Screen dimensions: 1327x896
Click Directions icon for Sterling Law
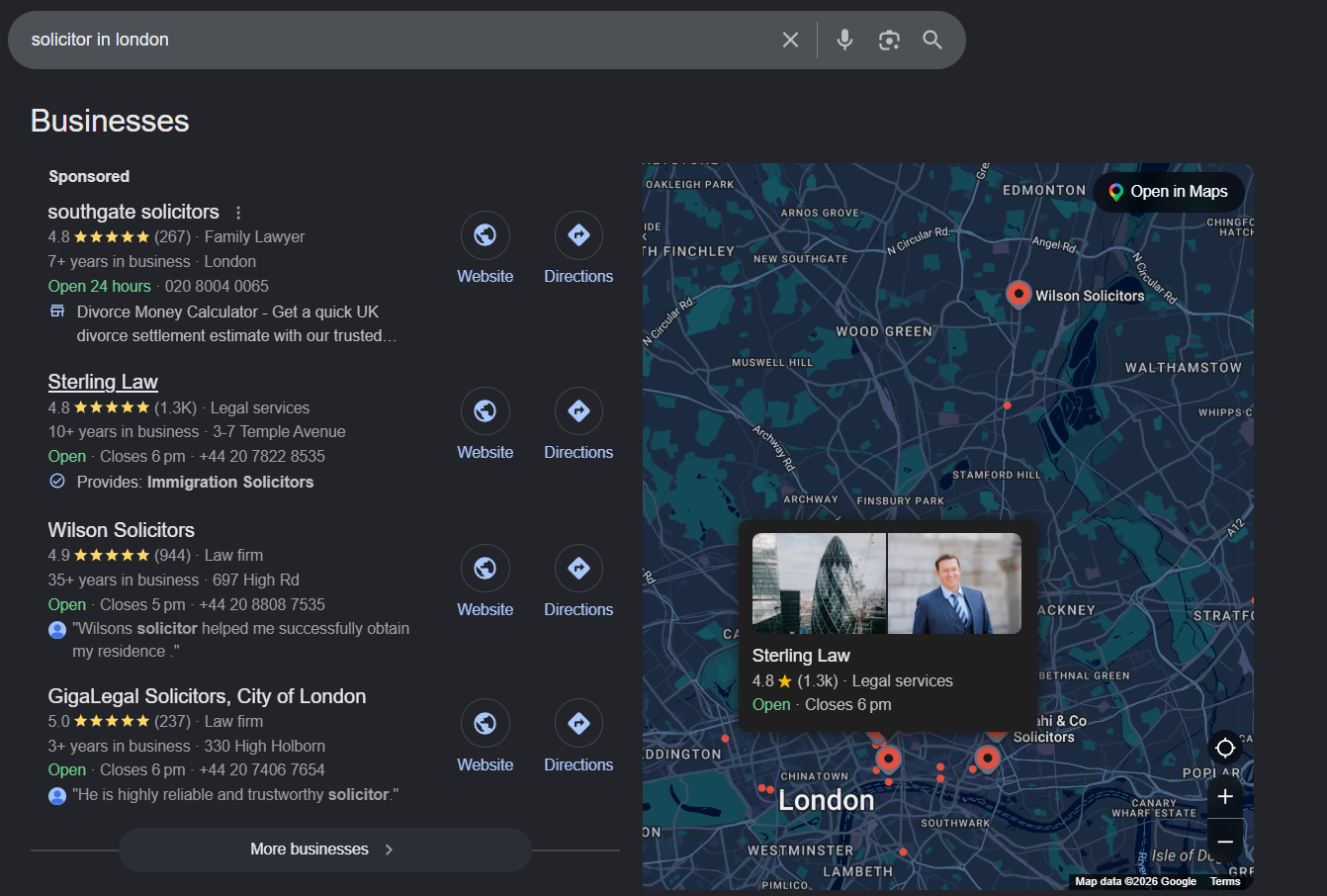pos(578,411)
